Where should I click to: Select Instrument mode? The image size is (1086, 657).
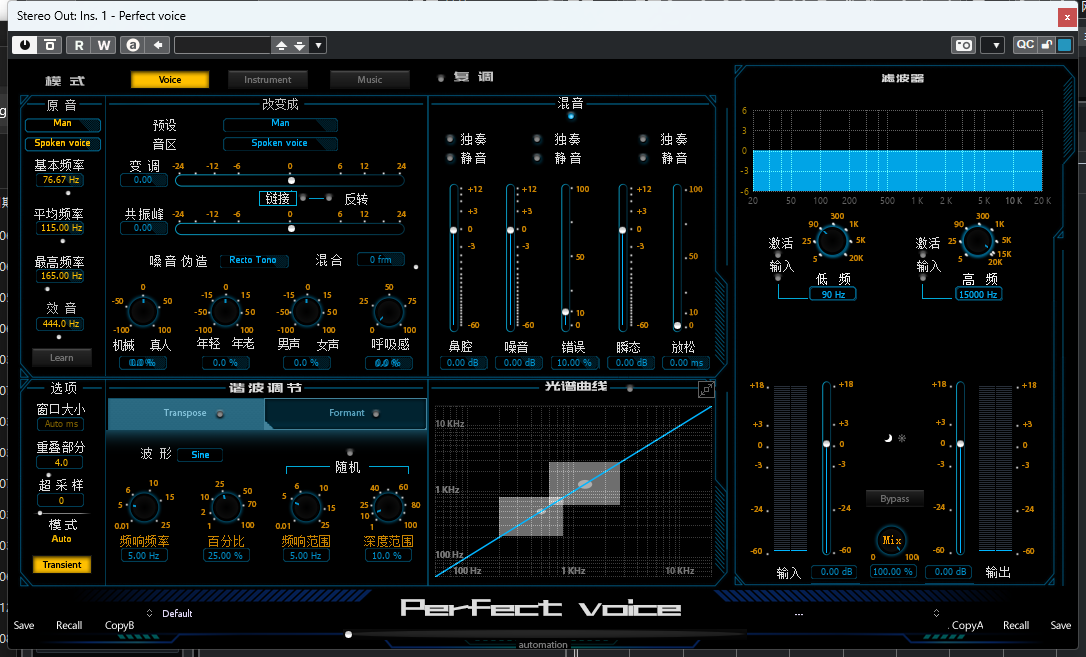point(267,80)
